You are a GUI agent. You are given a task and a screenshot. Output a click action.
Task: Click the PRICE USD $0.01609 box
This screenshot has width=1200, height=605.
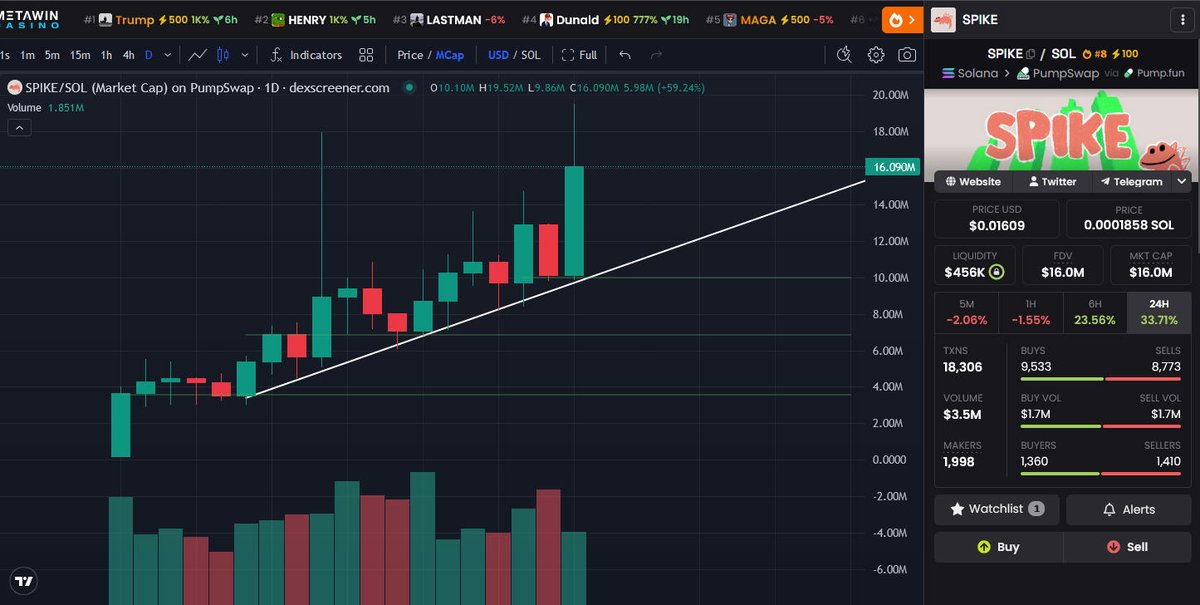coord(997,219)
